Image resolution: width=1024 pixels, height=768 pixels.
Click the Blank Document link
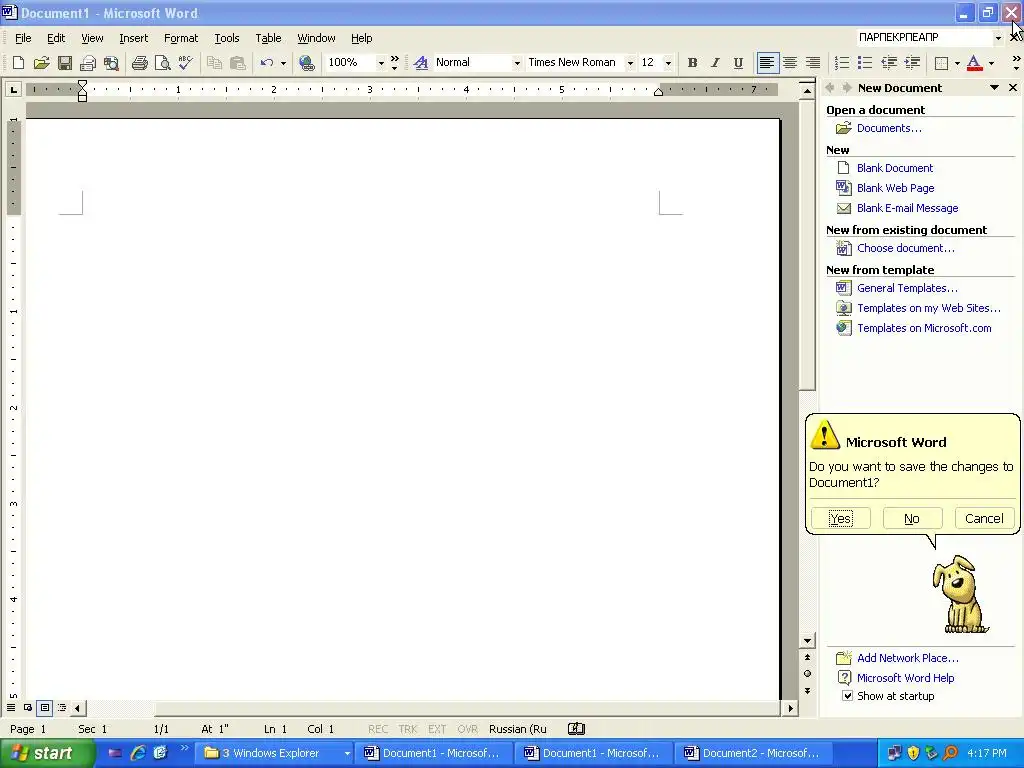click(x=895, y=168)
